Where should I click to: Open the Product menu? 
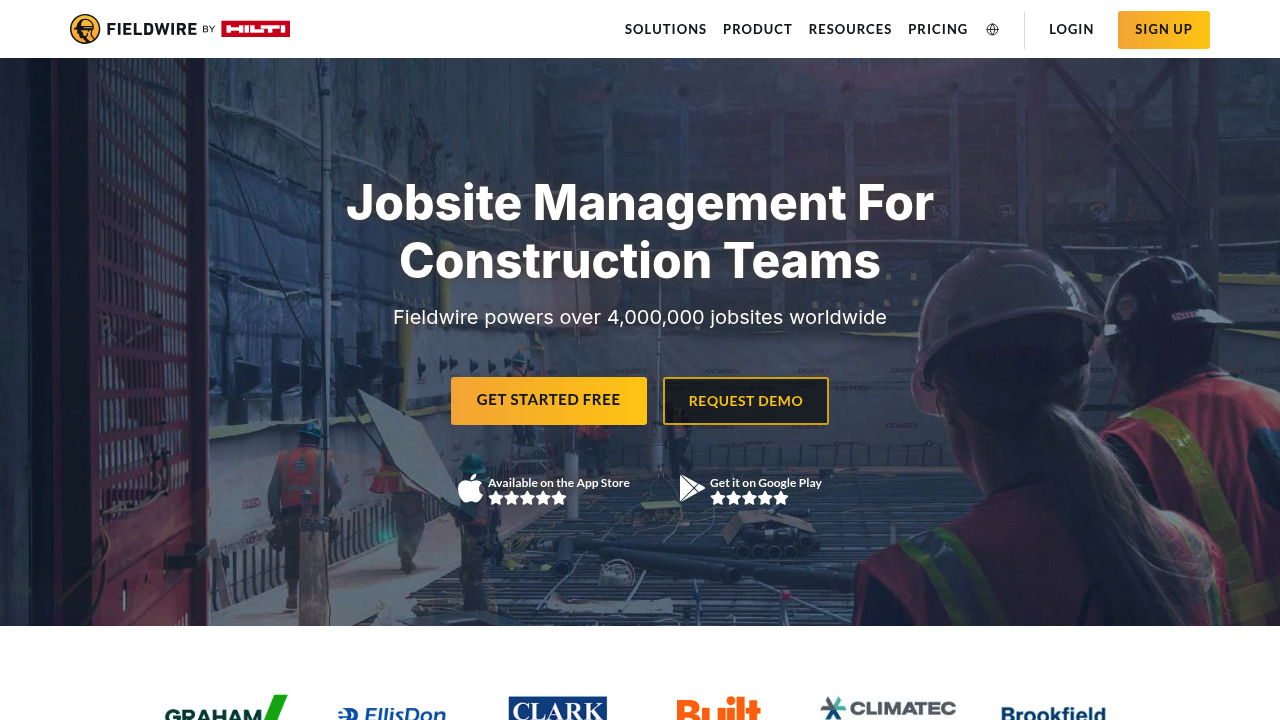pos(757,29)
